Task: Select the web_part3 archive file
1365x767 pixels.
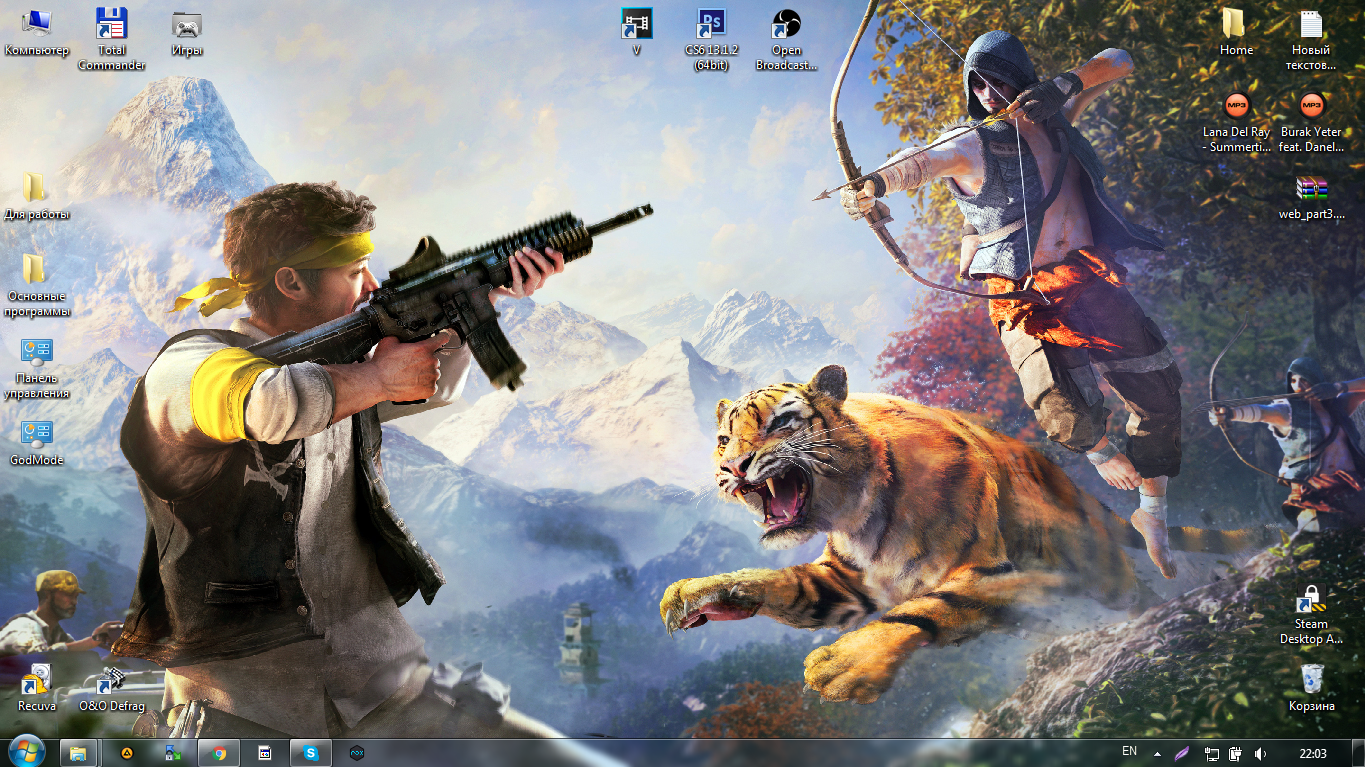Action: (x=1311, y=196)
